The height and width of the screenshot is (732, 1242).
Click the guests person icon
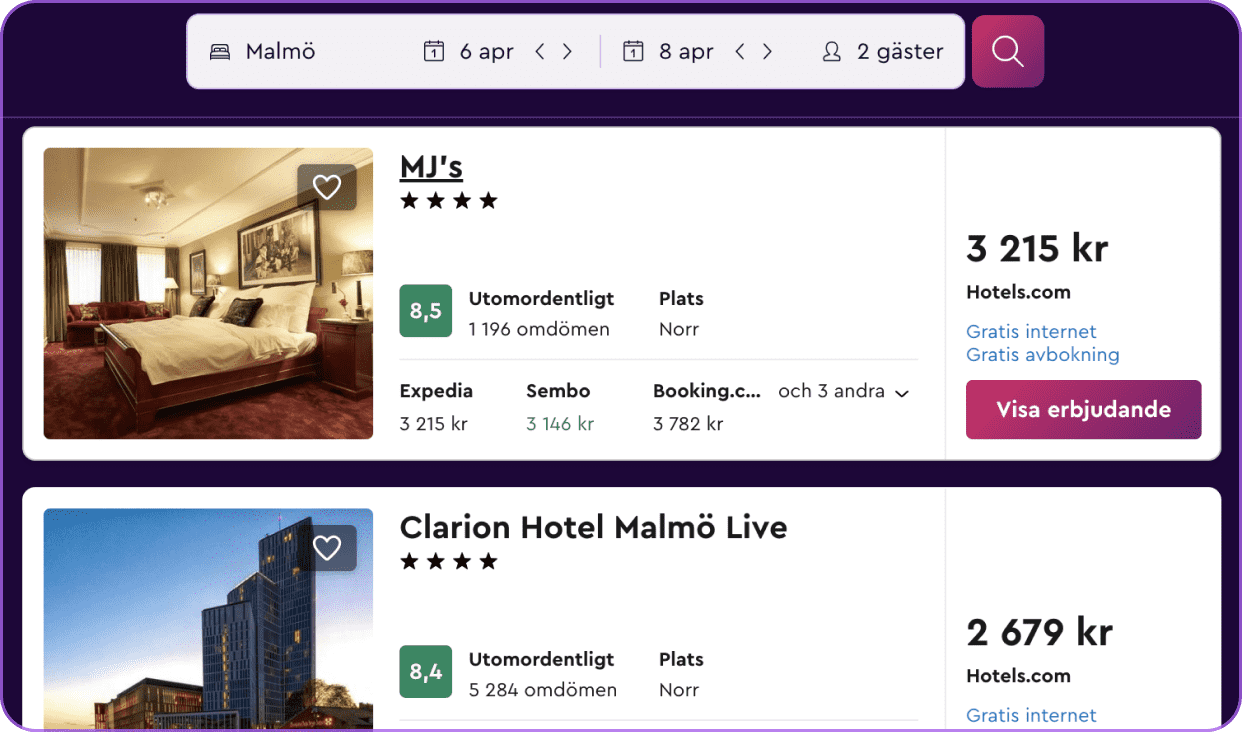tap(831, 52)
